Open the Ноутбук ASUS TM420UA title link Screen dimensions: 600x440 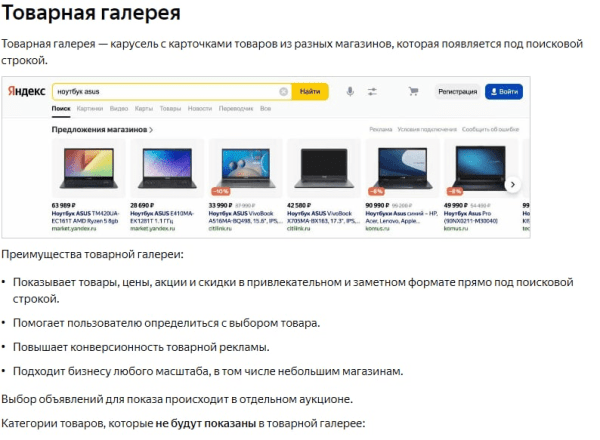coord(86,217)
